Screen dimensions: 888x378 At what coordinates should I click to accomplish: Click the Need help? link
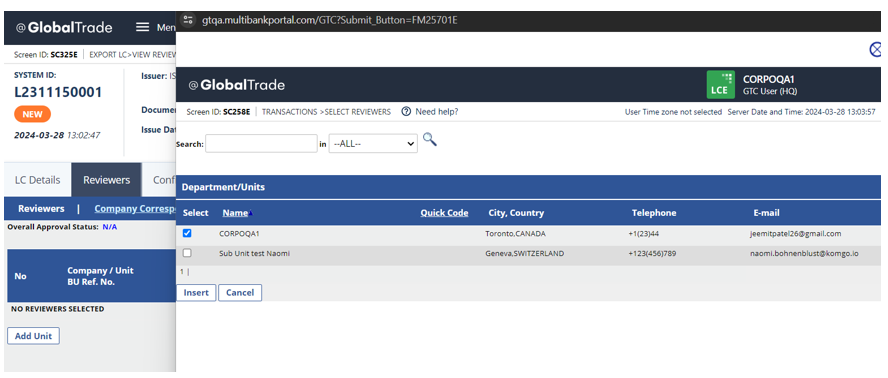coord(437,112)
